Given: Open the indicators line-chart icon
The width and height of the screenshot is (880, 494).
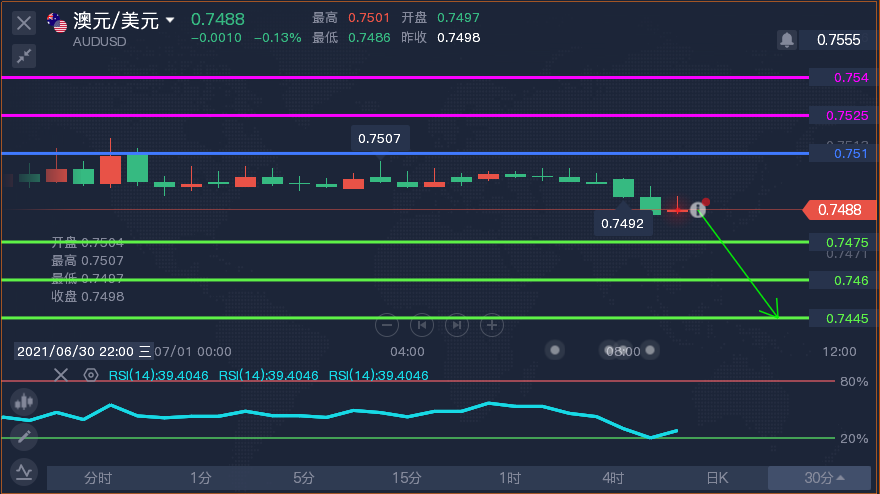Looking at the screenshot, I should click(x=24, y=472).
